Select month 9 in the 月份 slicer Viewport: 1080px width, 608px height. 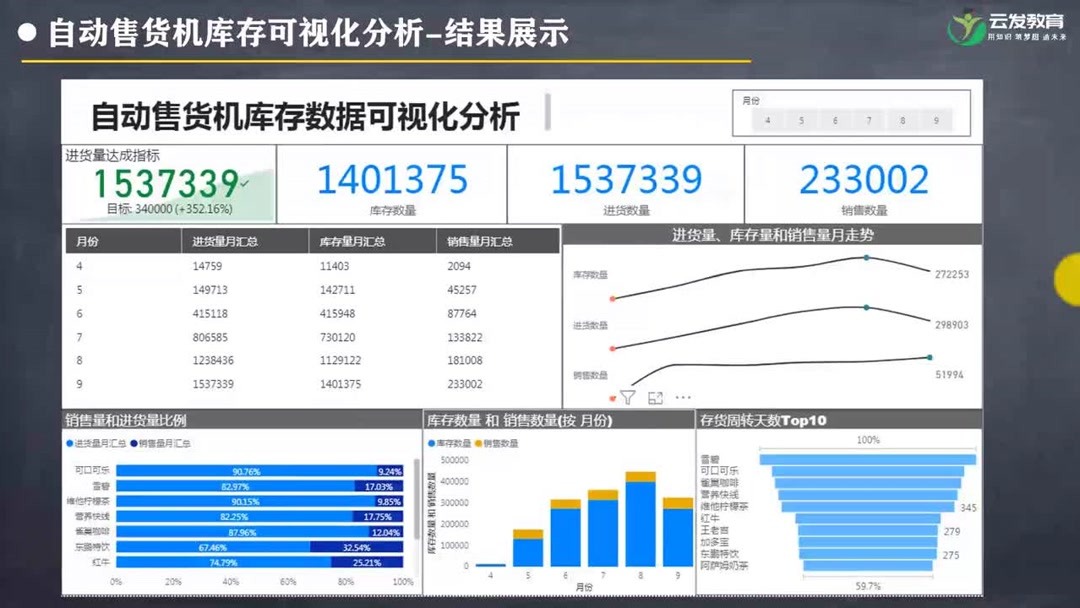(x=936, y=120)
